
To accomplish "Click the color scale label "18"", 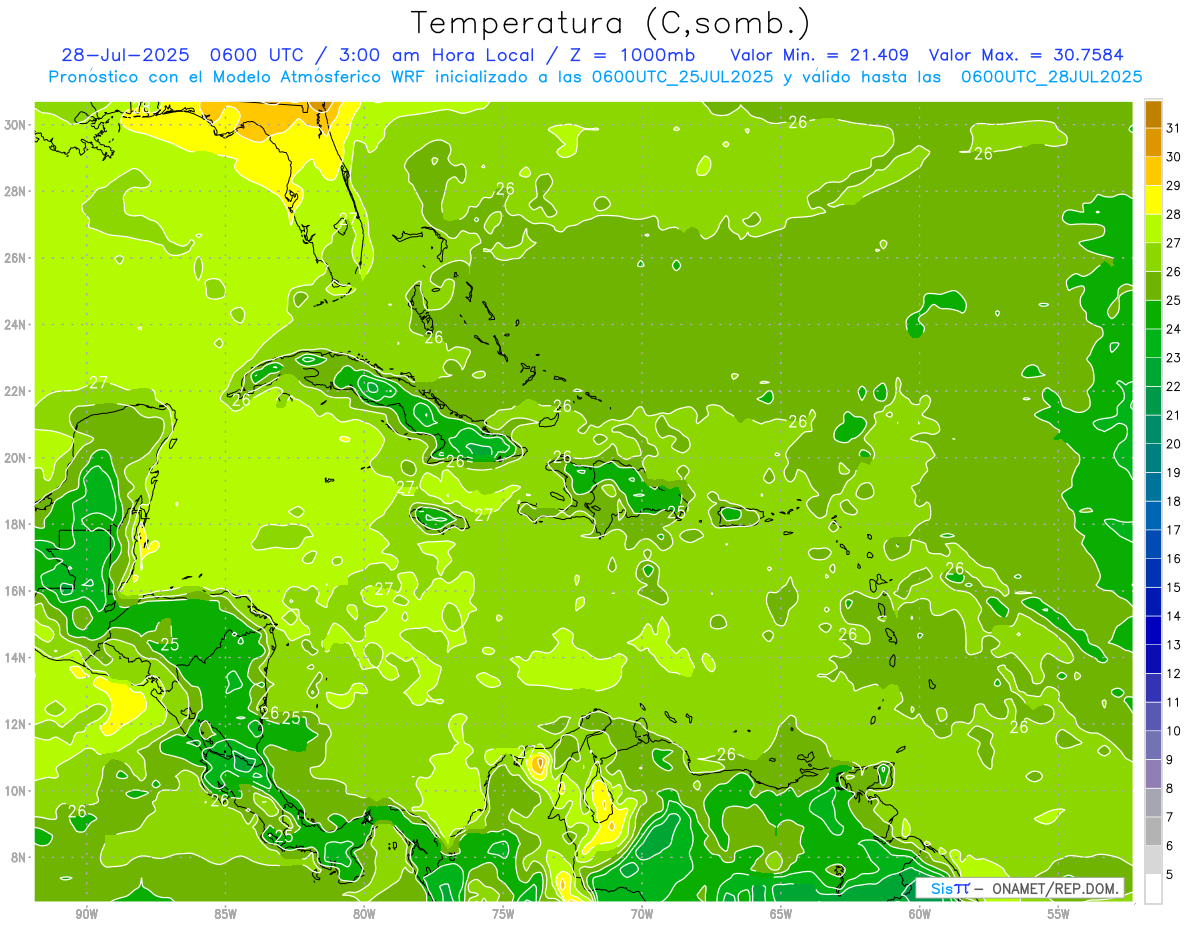I will pyautogui.click(x=1174, y=501).
